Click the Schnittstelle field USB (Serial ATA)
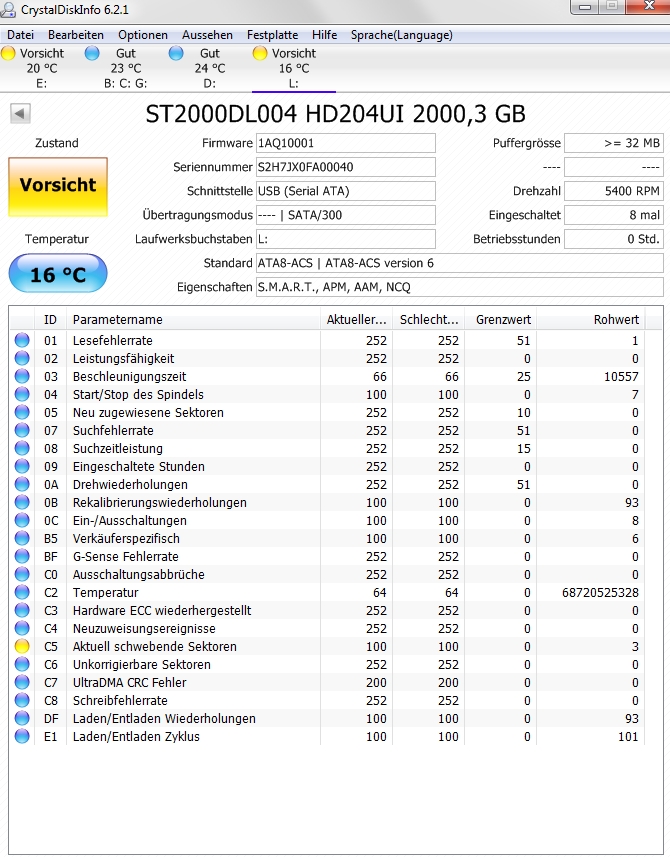 click(x=345, y=191)
